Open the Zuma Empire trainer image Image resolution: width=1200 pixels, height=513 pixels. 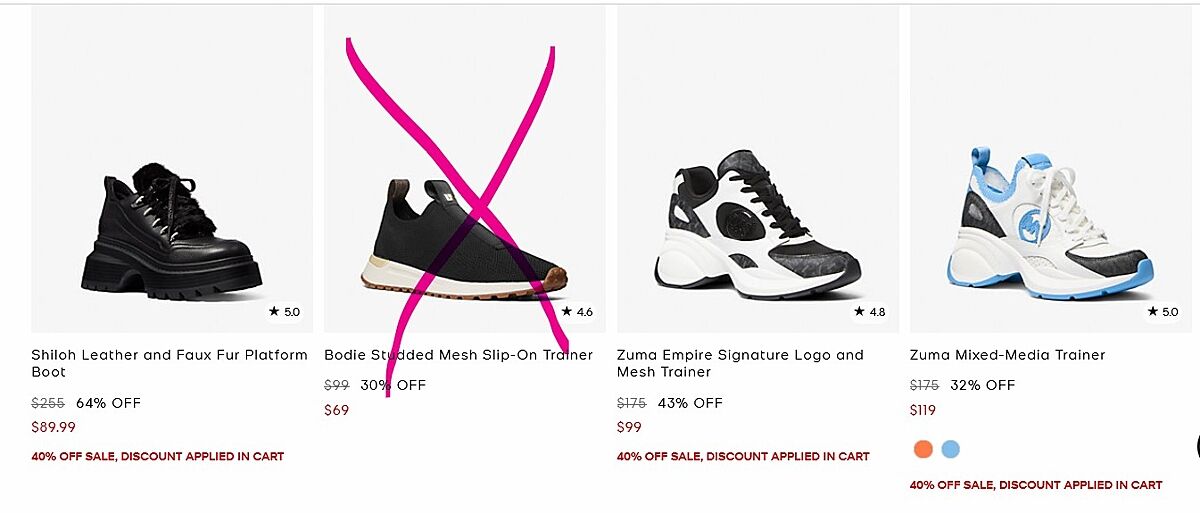tap(758, 169)
